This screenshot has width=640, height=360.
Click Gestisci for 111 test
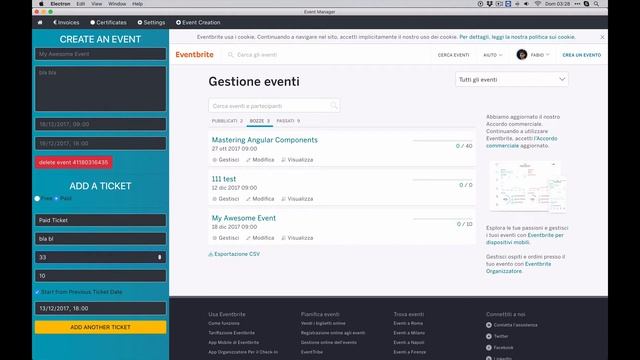(226, 199)
